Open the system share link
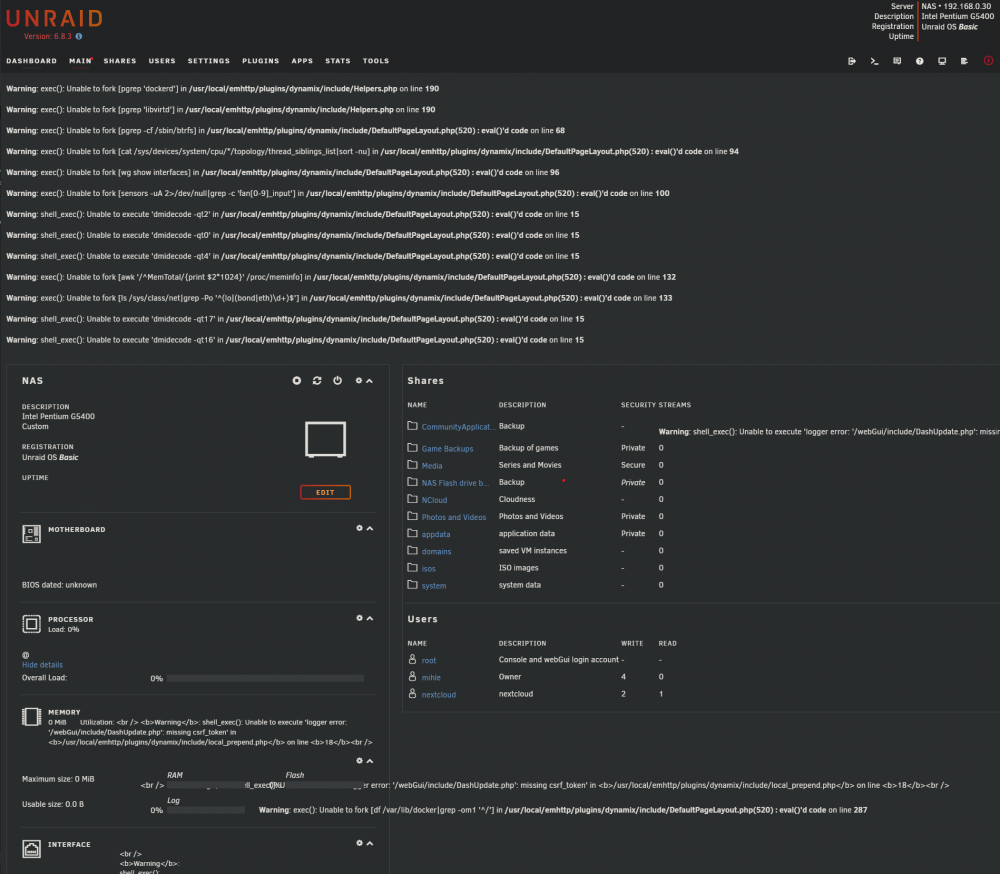 [x=434, y=586]
